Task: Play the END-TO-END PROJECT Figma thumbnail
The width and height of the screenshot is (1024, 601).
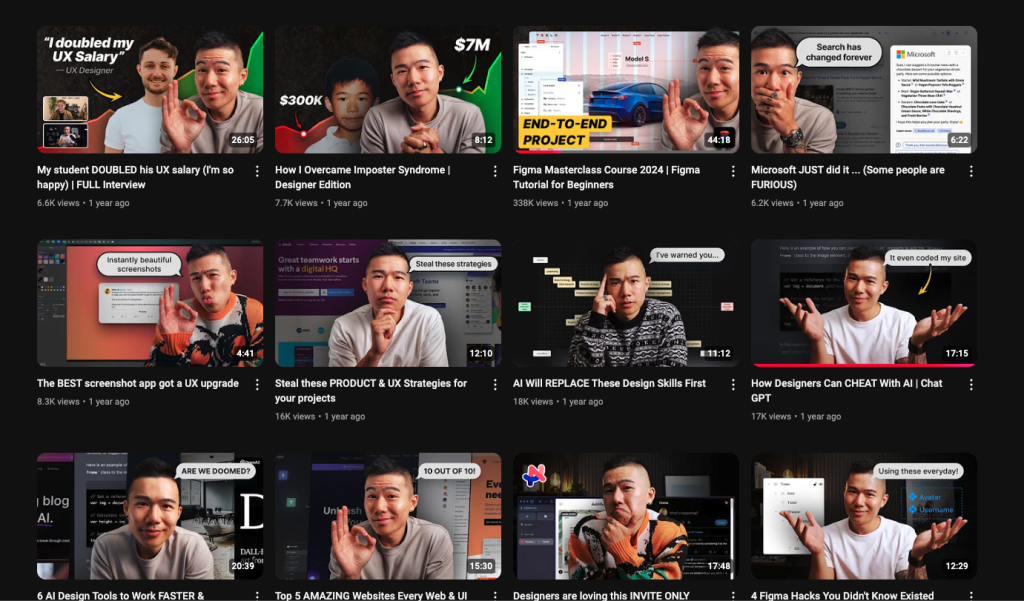Action: pyautogui.click(x=626, y=89)
